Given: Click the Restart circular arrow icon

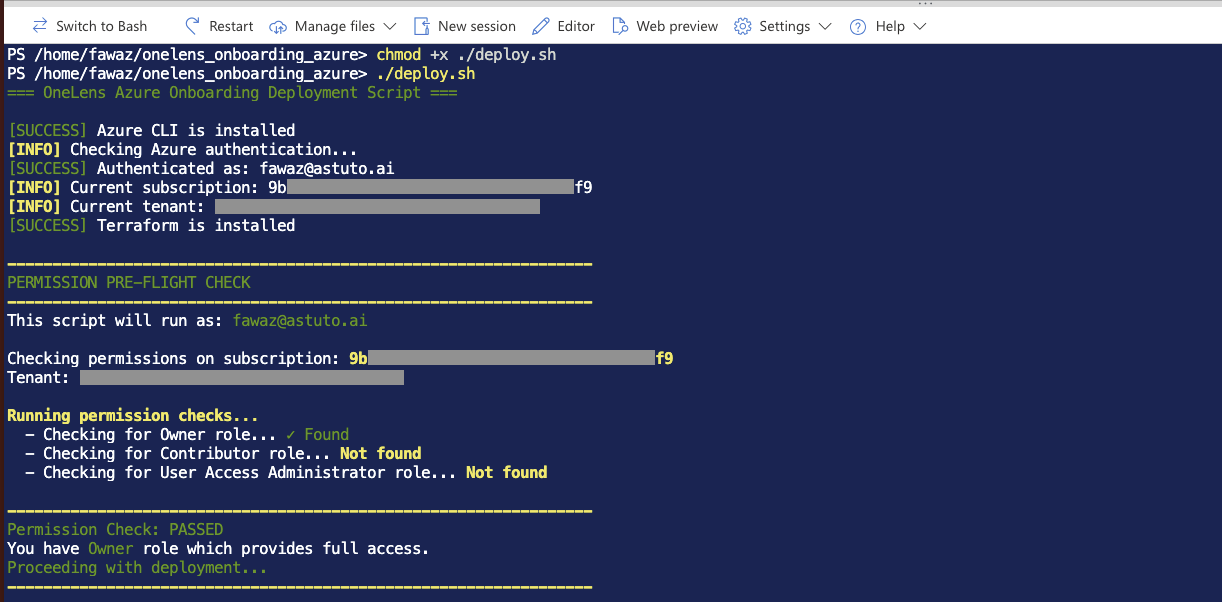Looking at the screenshot, I should click(193, 26).
